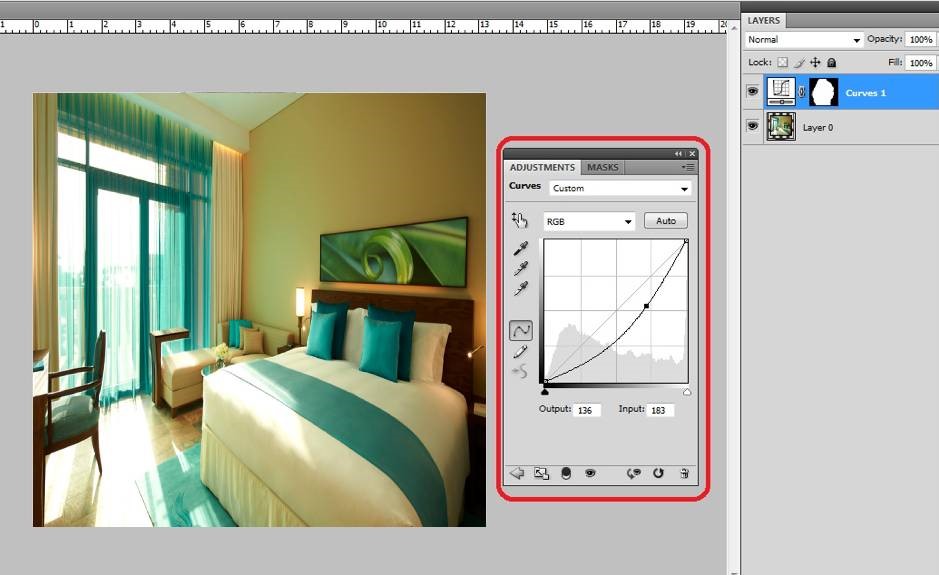Toggle Curves adjustment layer visibility eye
The height and width of the screenshot is (575, 939).
pos(590,473)
